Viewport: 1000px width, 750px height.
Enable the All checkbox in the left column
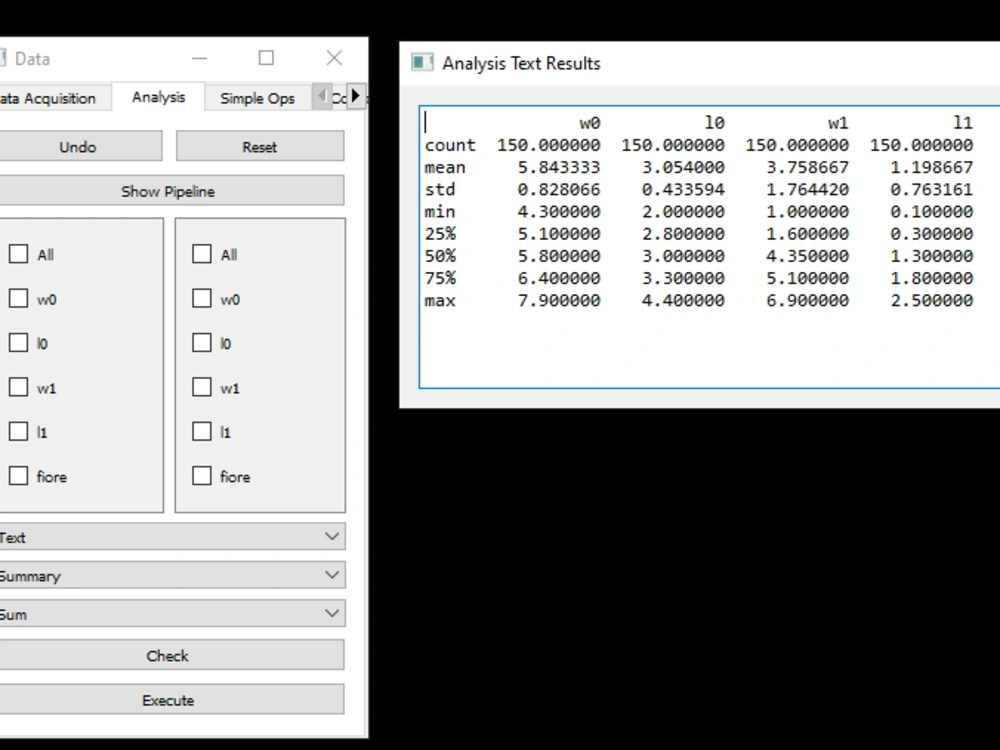pos(18,254)
